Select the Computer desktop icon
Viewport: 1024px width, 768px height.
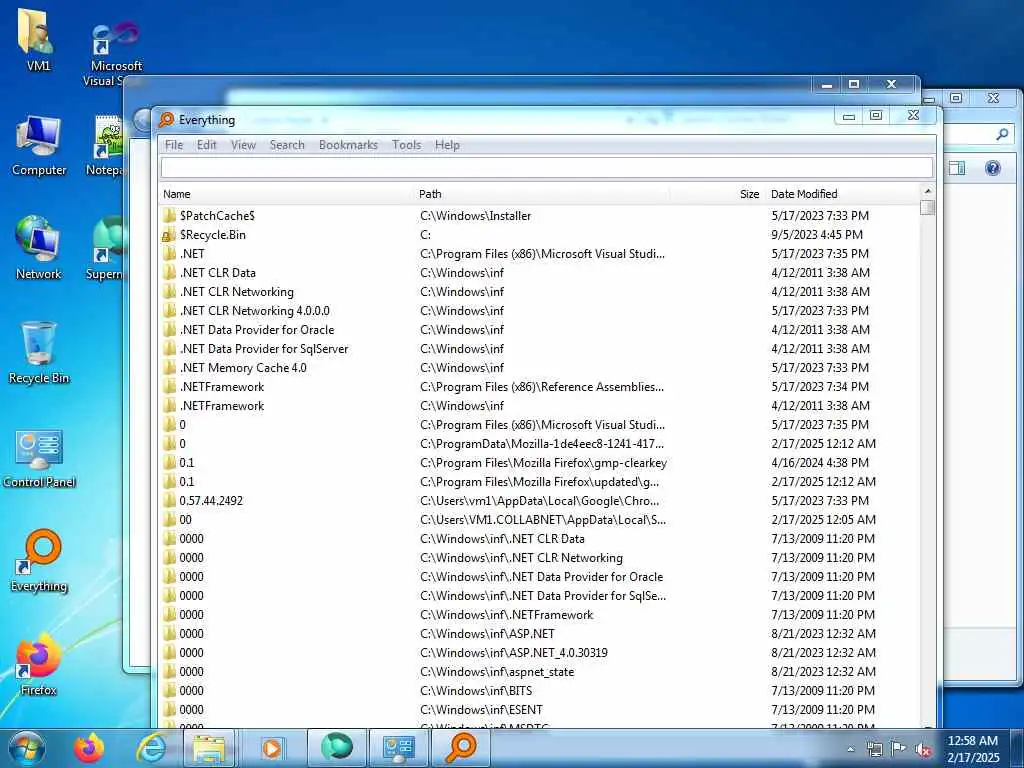click(39, 145)
